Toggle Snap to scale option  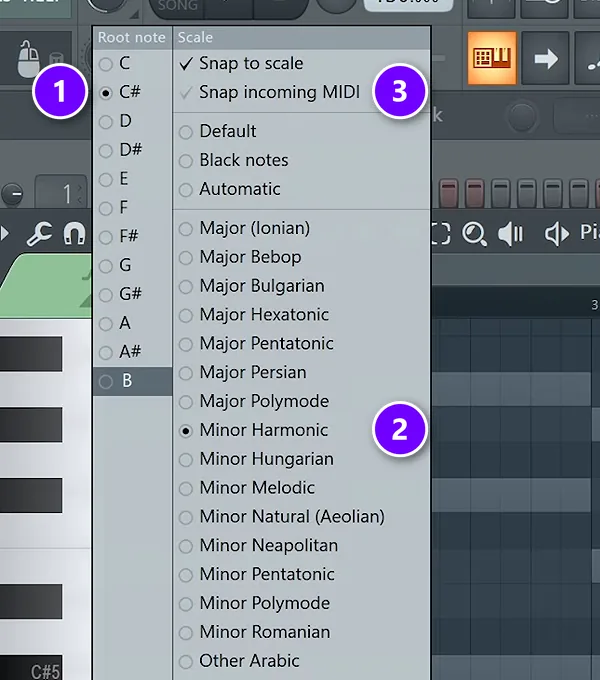click(301, 64)
